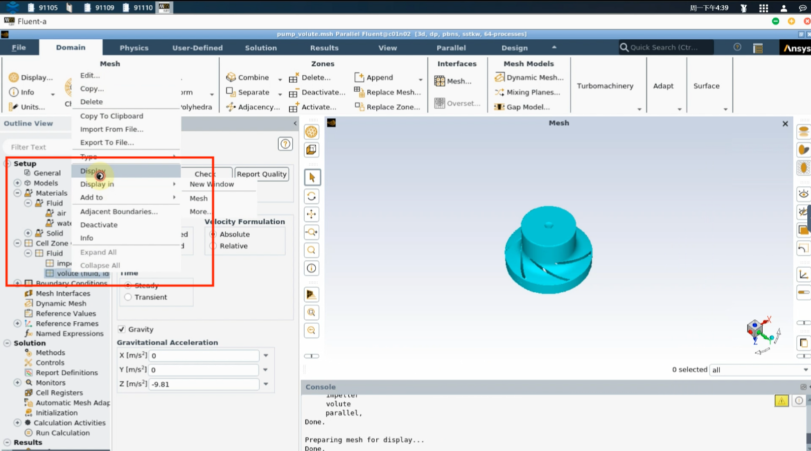Click the help question mark icon in task page
Viewport: 811px width, 451px height.
[285, 144]
